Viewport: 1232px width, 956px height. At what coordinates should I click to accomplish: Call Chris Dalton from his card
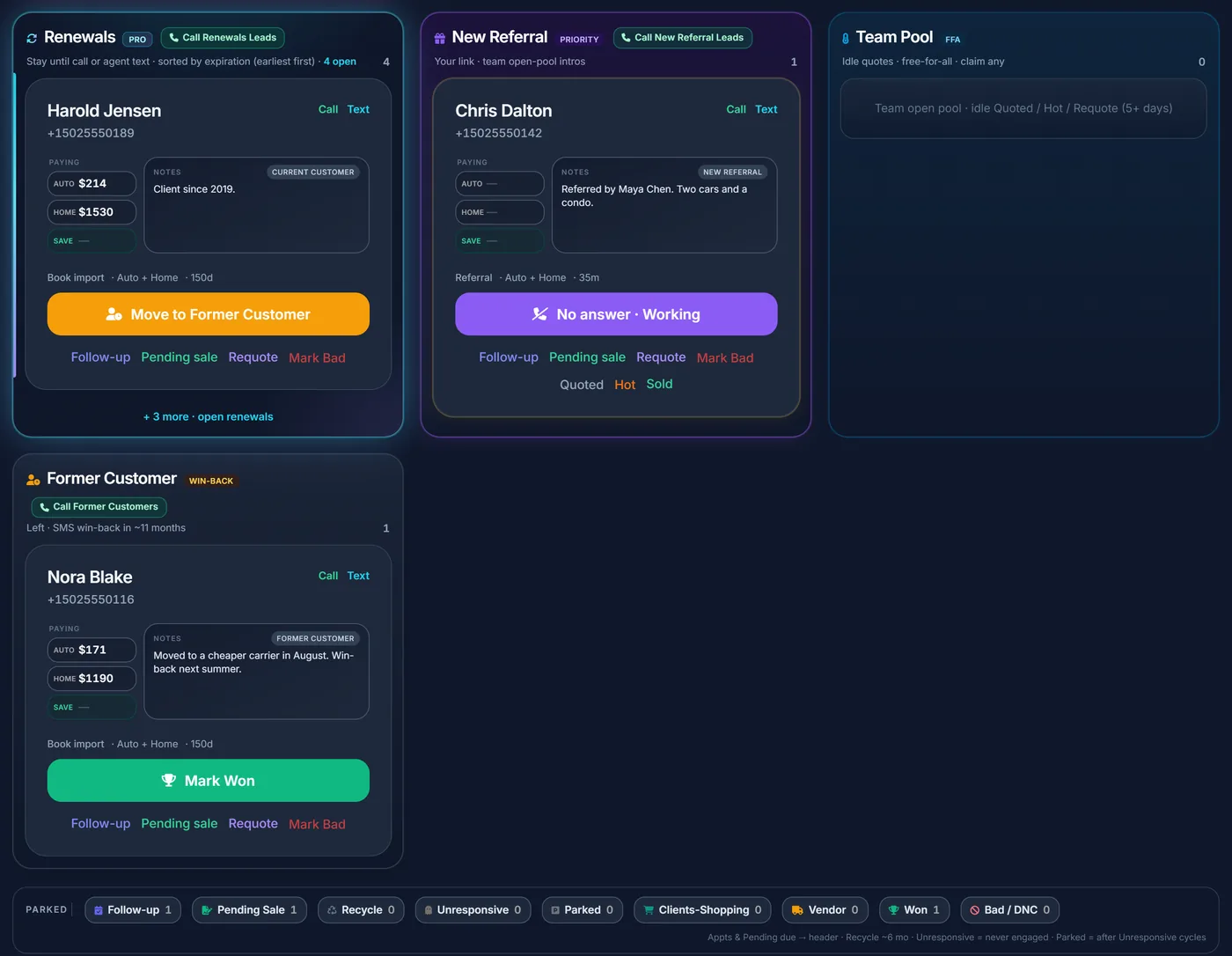[x=737, y=109]
